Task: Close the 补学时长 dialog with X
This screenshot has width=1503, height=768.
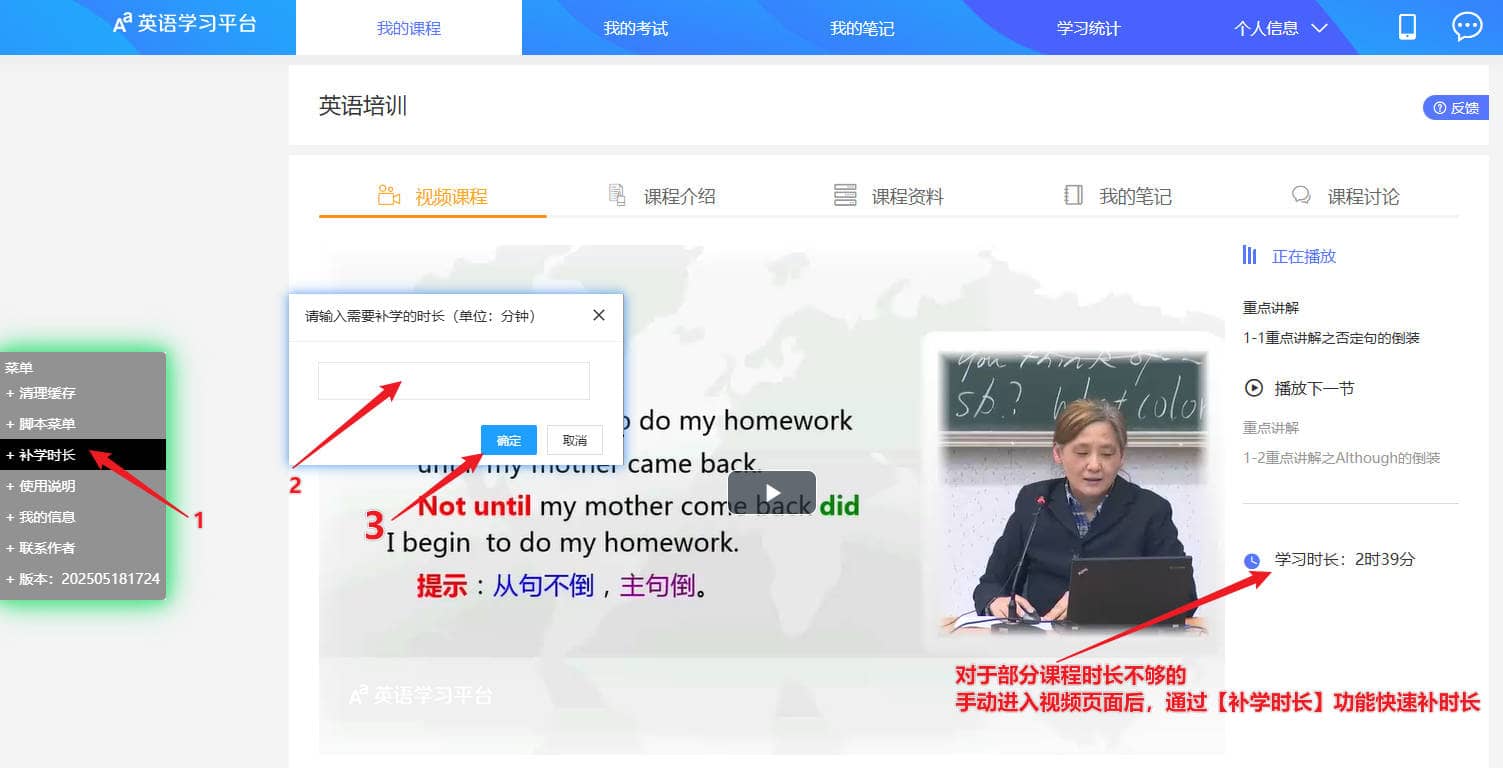Action: point(598,315)
